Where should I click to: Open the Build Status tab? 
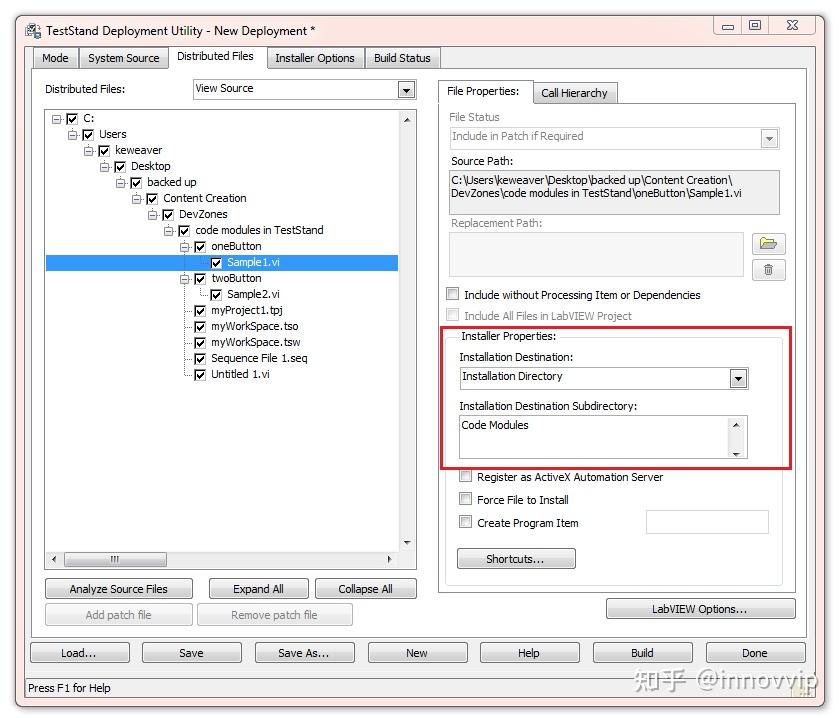402,58
